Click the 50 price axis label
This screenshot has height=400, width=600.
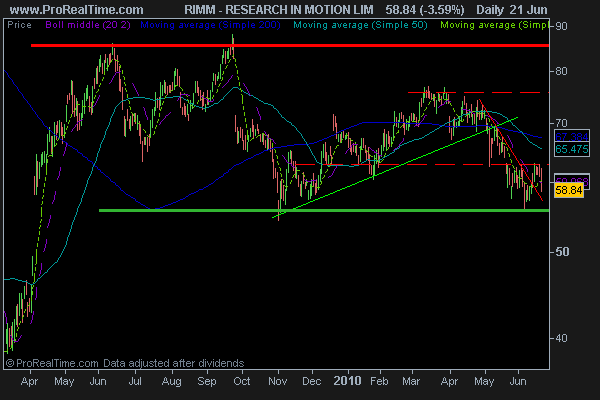click(562, 252)
